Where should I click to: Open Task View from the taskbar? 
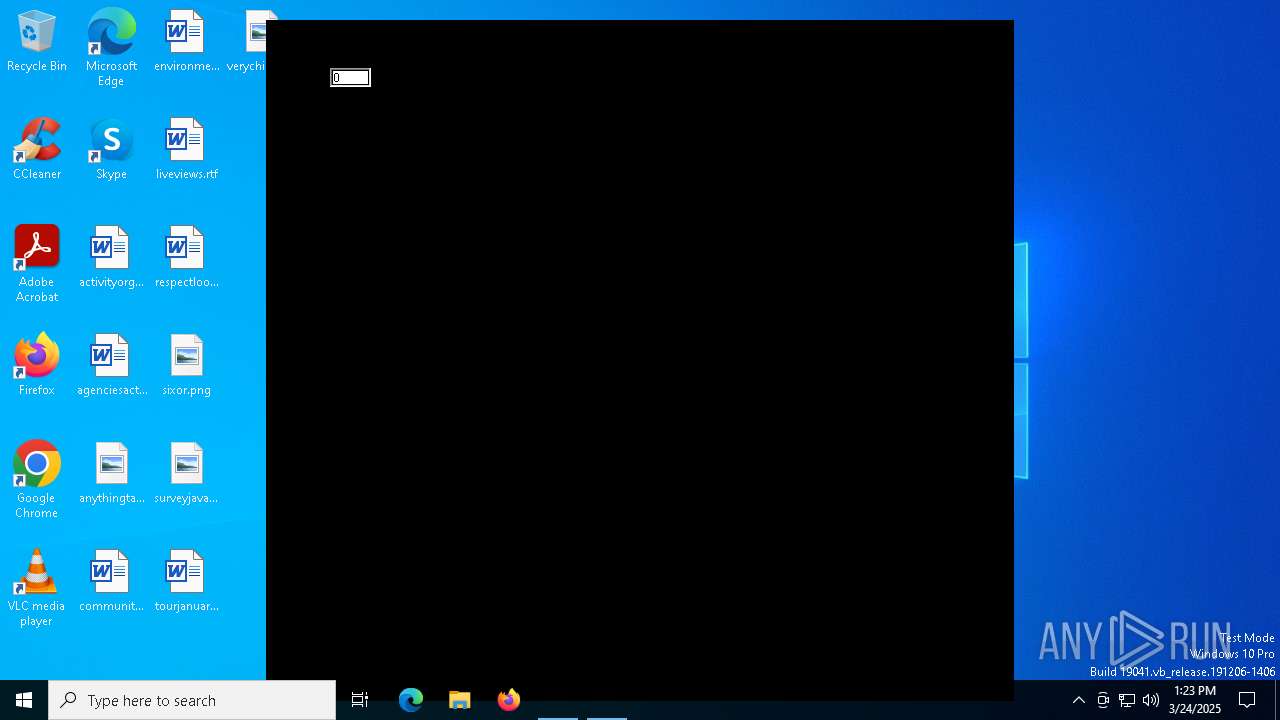(360, 700)
